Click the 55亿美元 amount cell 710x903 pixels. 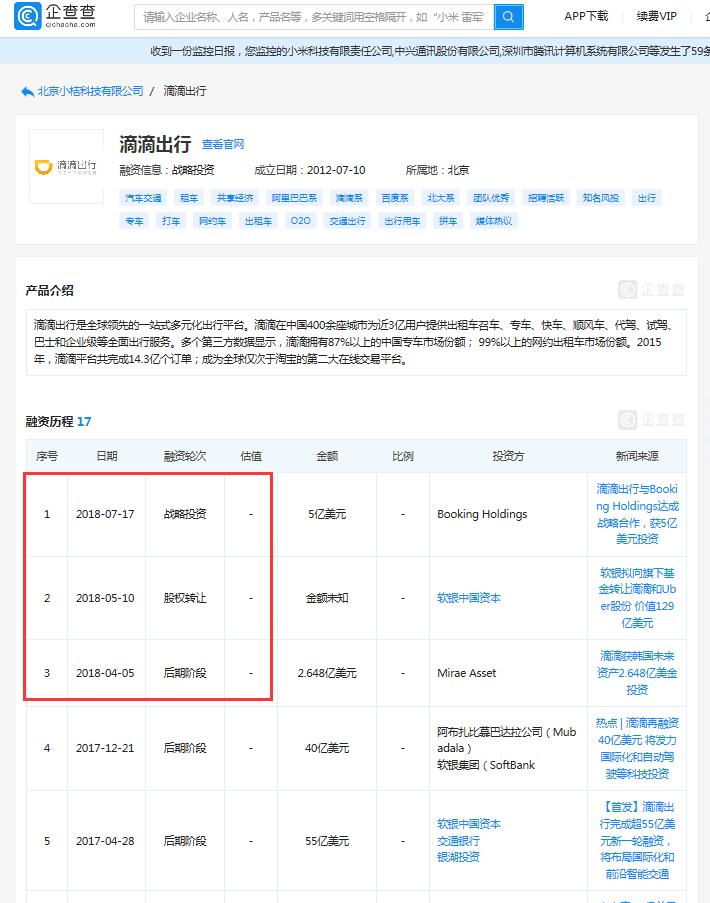327,841
